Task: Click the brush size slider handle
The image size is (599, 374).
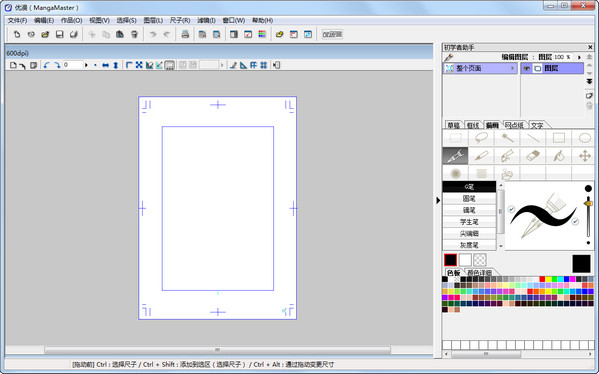Action: [588, 204]
